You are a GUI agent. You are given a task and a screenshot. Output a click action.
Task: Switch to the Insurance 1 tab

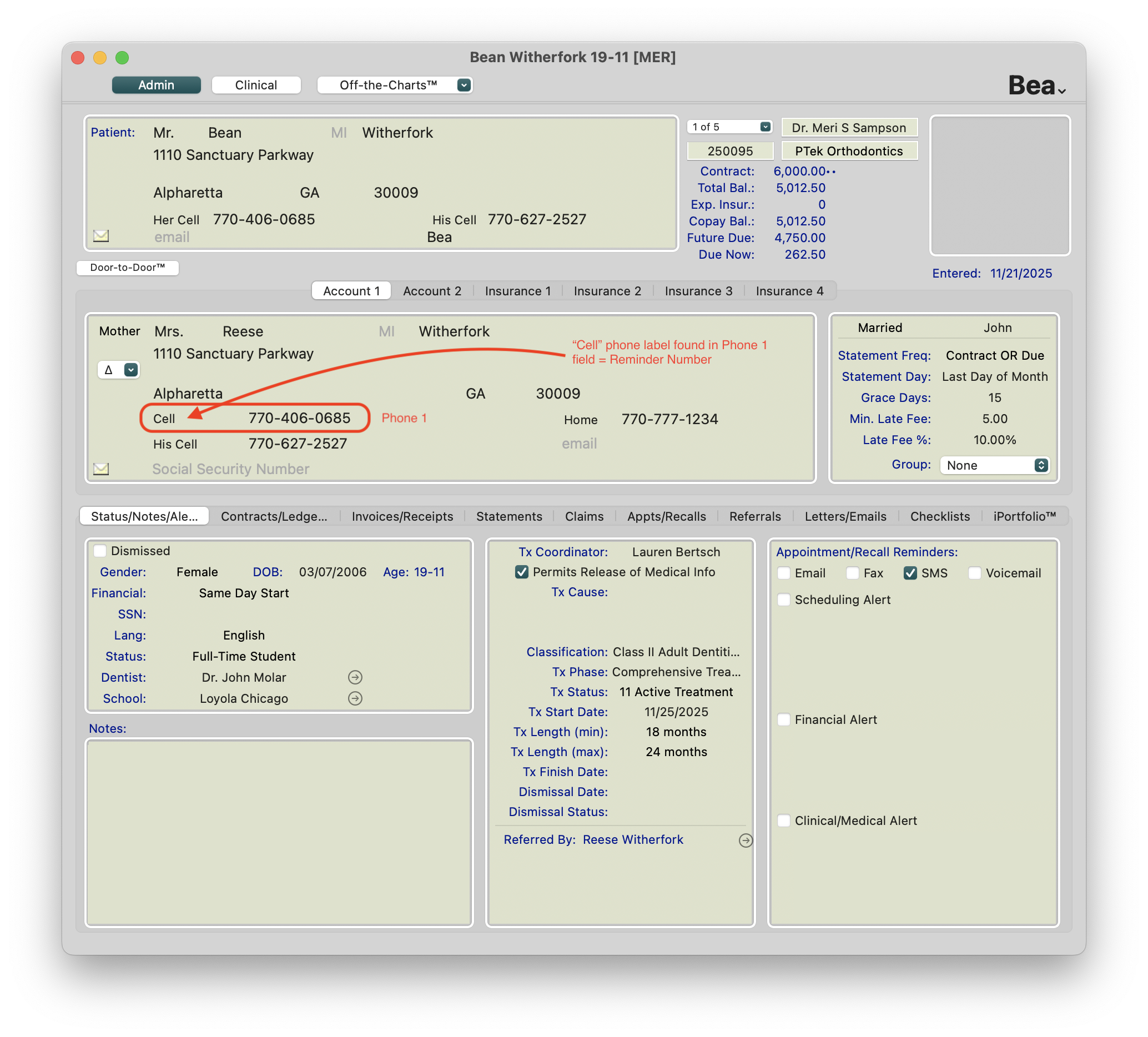click(517, 291)
